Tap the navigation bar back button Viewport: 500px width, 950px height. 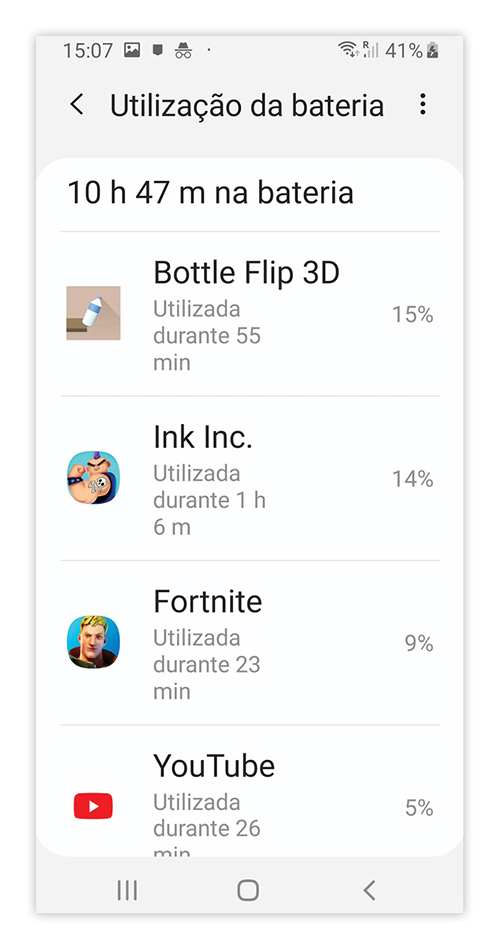click(x=369, y=890)
